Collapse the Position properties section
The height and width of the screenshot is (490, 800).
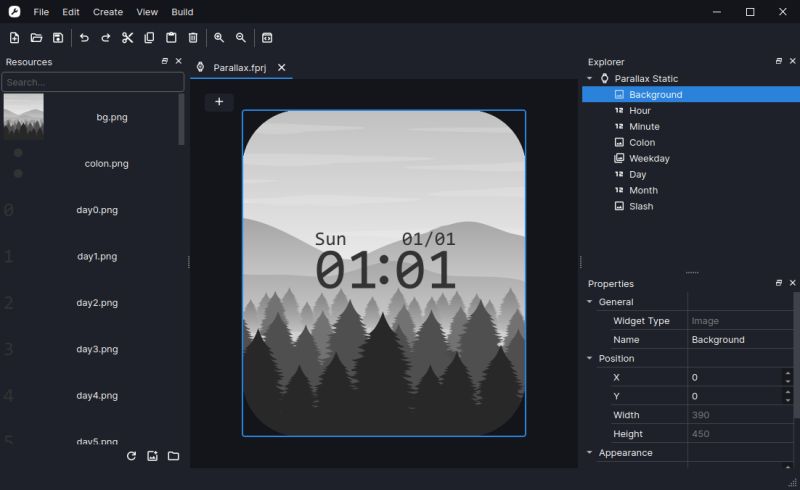pyautogui.click(x=590, y=358)
